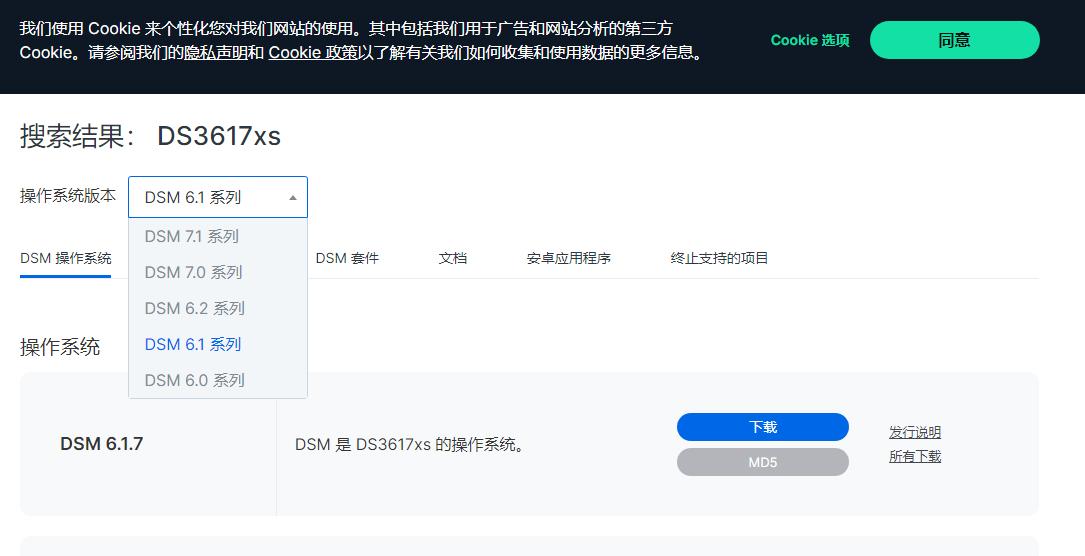
Task: Select DSM 7.1 系列 from the list
Action: coord(217,237)
